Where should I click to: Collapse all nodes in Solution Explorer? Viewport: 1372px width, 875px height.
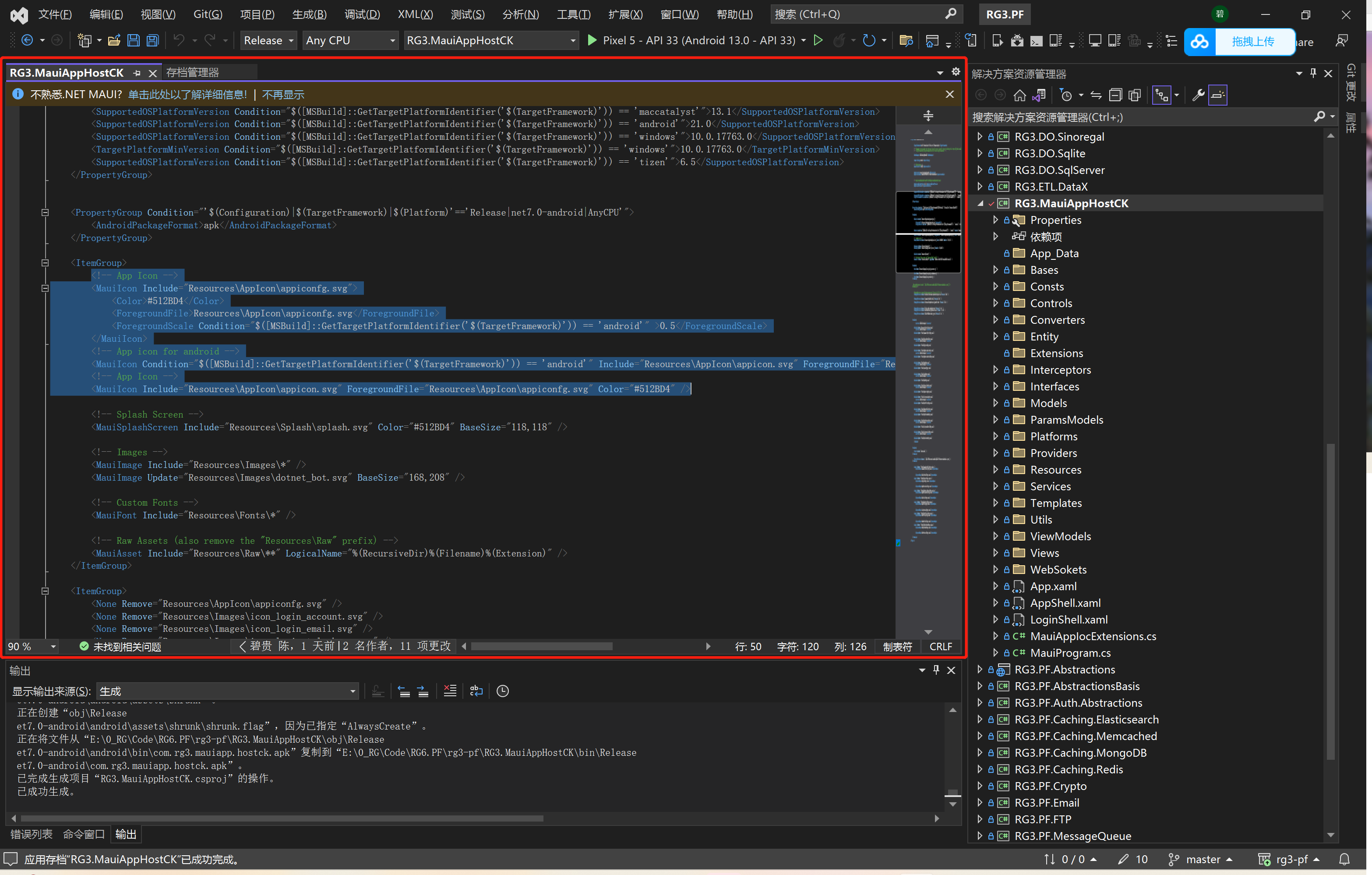[x=1116, y=95]
